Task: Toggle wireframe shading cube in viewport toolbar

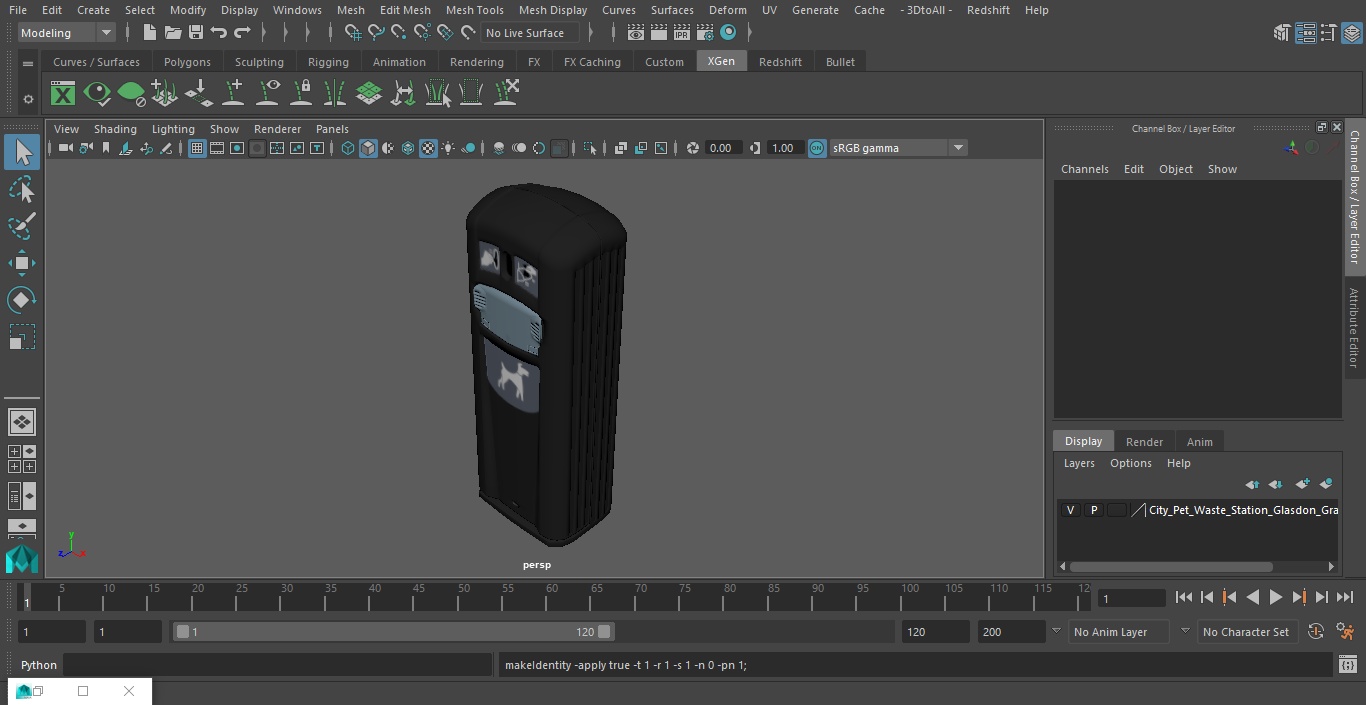Action: [x=348, y=148]
